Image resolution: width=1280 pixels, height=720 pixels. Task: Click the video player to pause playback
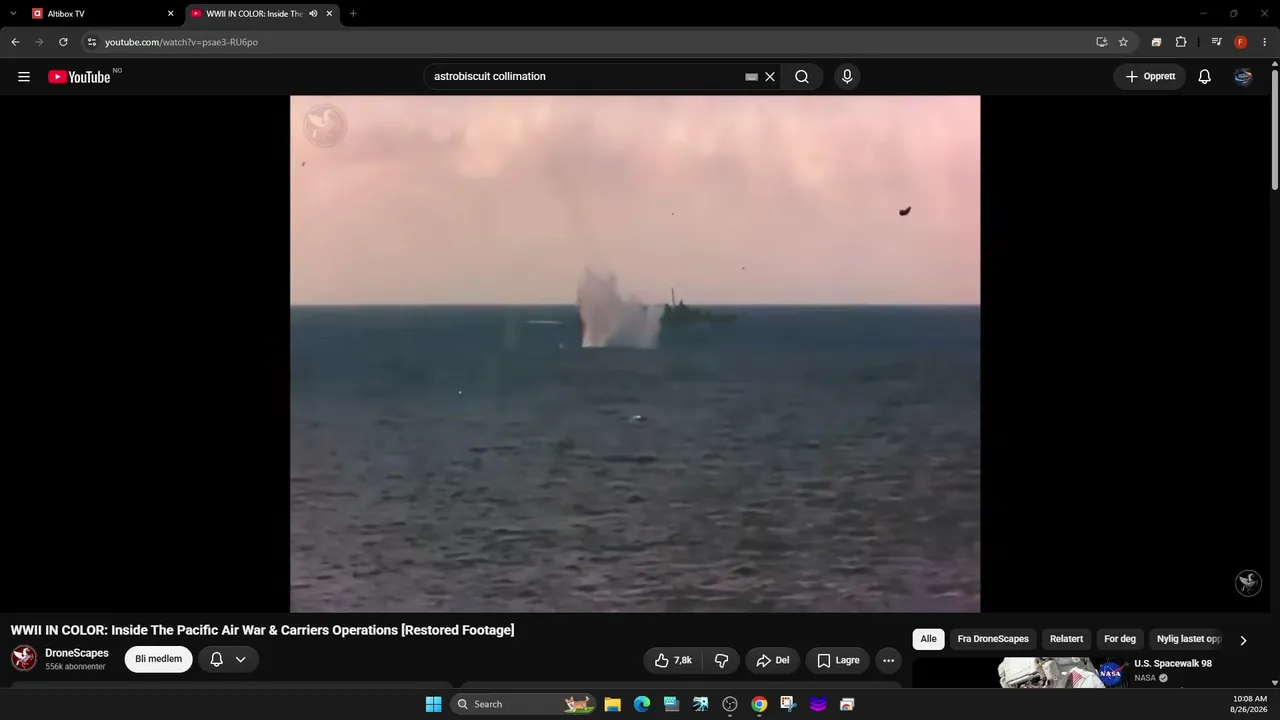[635, 354]
